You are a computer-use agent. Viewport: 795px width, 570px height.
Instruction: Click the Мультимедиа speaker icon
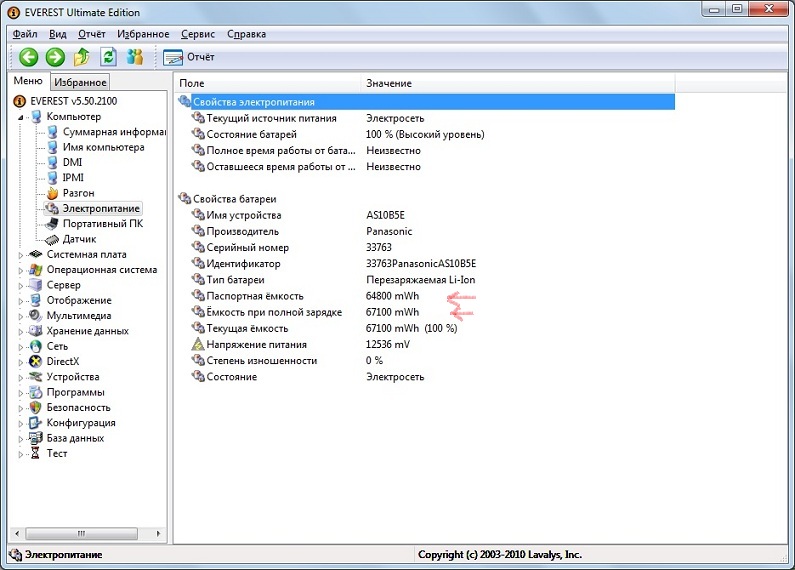(35, 315)
